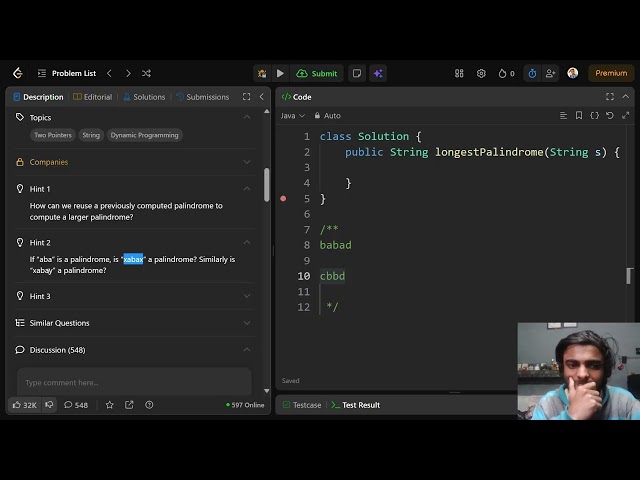The width and height of the screenshot is (640, 480).
Task: Click the comment input field
Action: pos(134,382)
